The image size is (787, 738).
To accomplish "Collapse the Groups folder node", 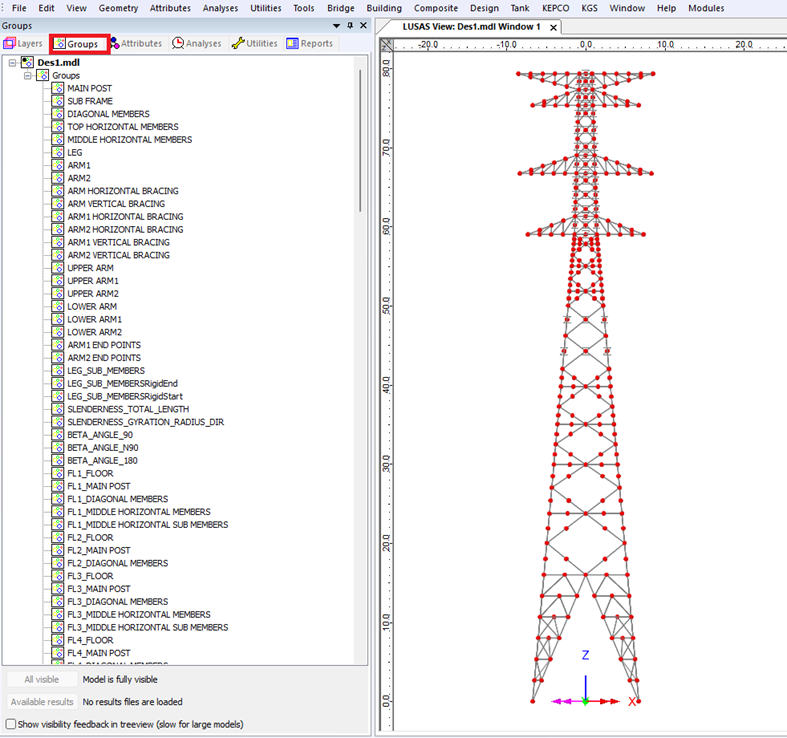I will tap(28, 75).
